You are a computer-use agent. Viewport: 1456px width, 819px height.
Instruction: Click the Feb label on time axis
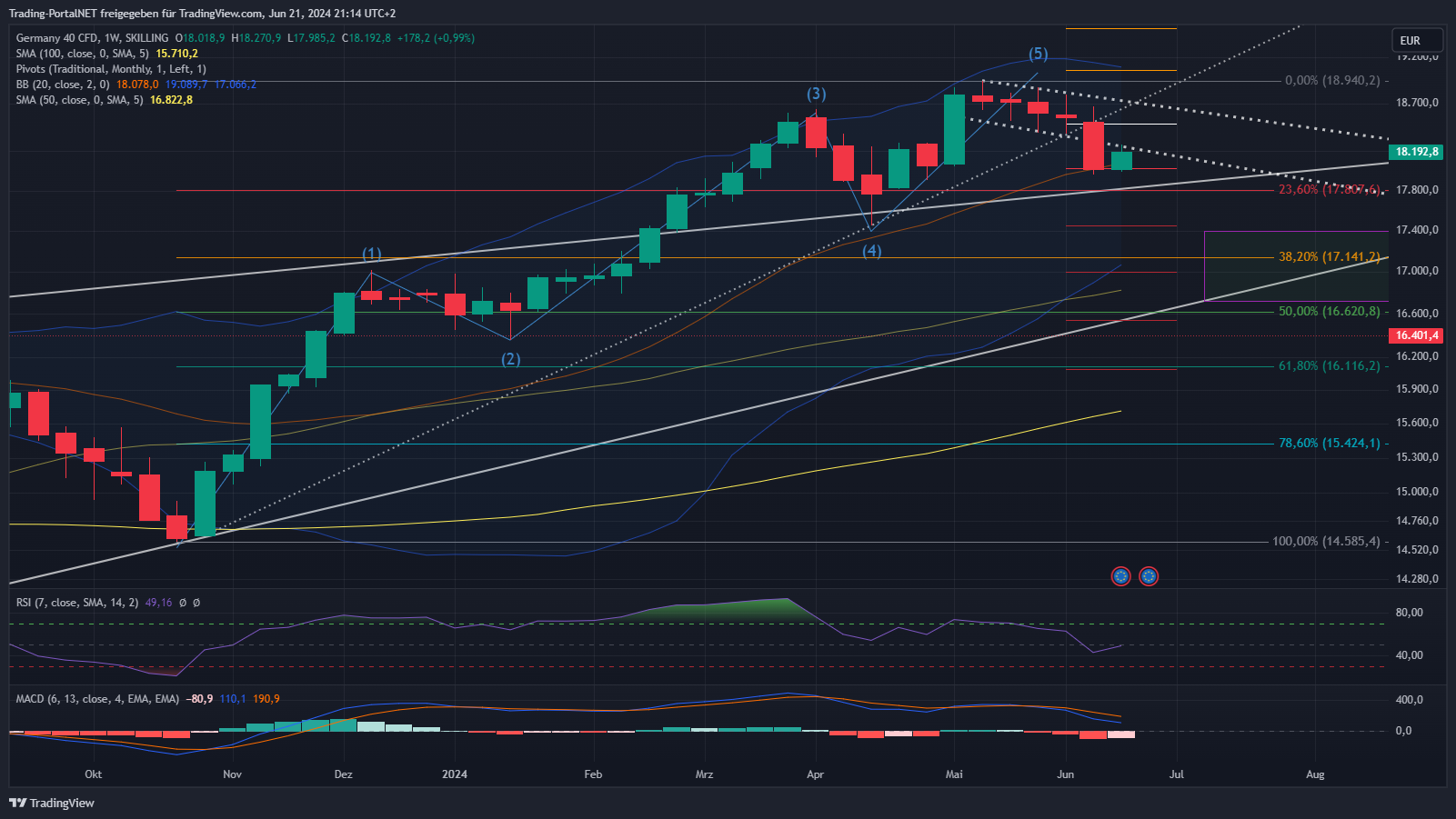[x=593, y=774]
